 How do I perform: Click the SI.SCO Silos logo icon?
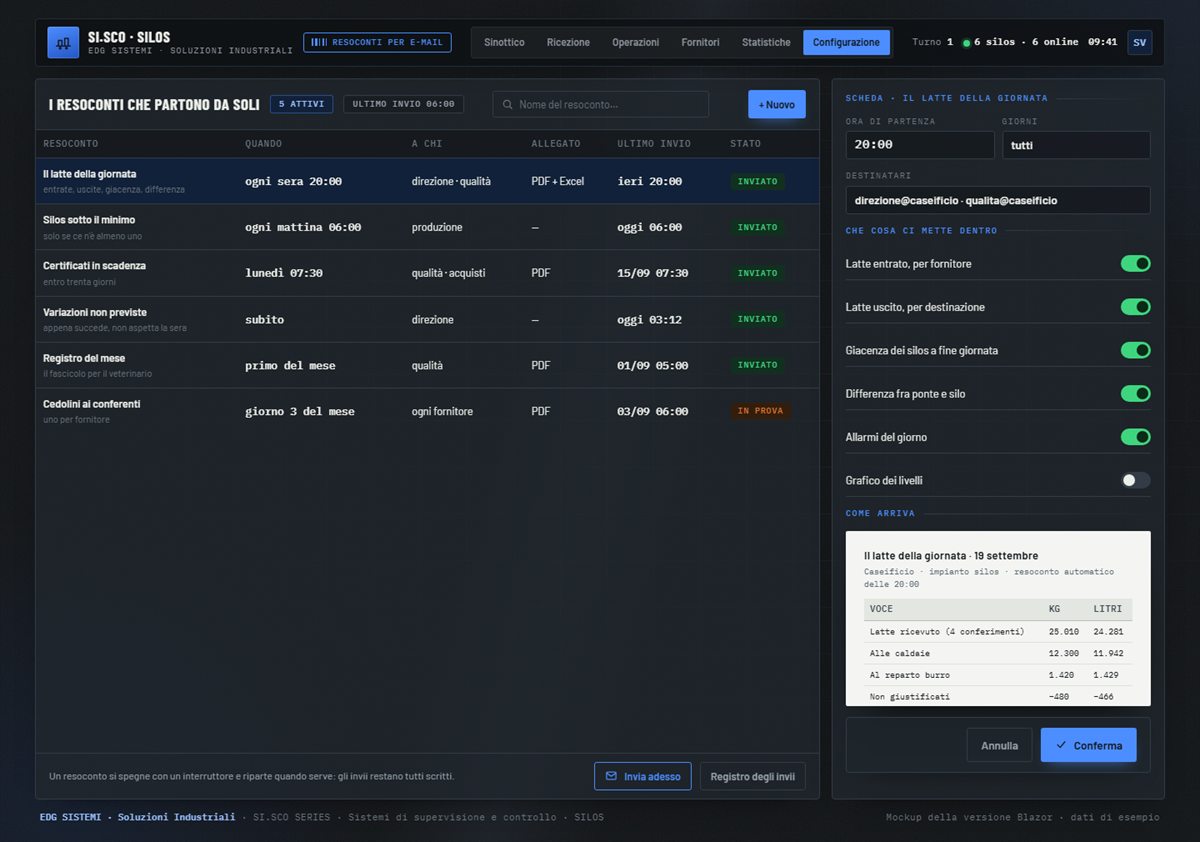point(63,43)
